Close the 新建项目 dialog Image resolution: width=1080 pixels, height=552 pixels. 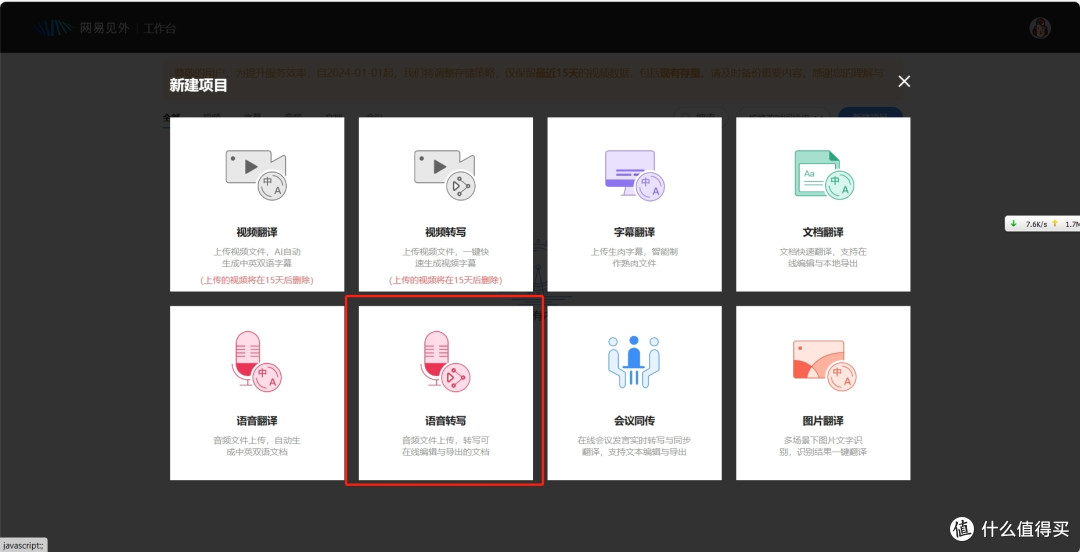coord(904,81)
